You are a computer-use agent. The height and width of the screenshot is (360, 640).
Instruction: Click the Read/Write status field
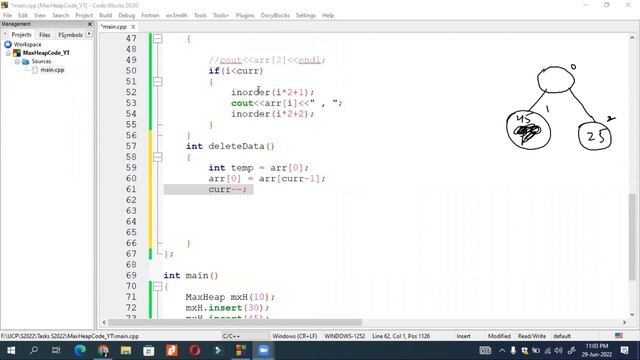(532, 336)
